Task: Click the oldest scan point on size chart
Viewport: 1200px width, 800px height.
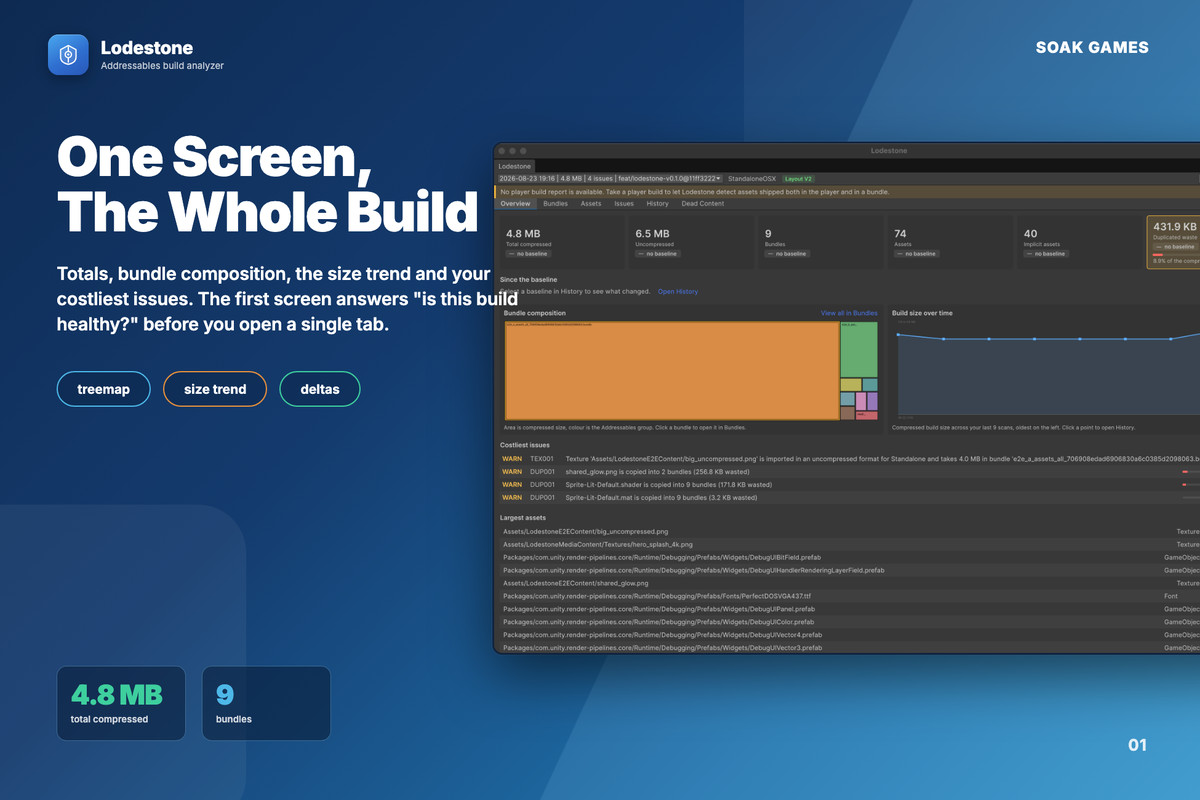Action: pos(898,335)
